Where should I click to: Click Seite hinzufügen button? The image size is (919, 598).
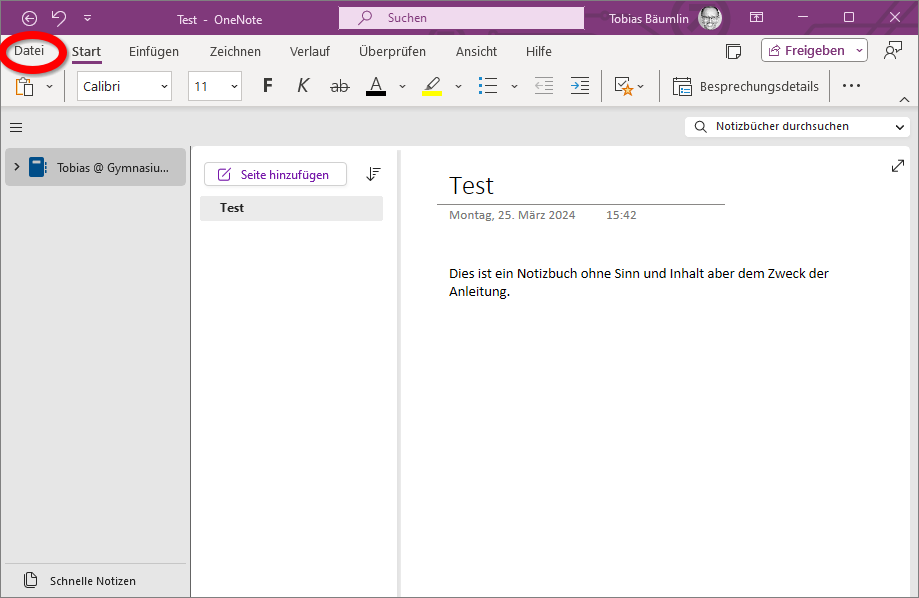click(275, 175)
